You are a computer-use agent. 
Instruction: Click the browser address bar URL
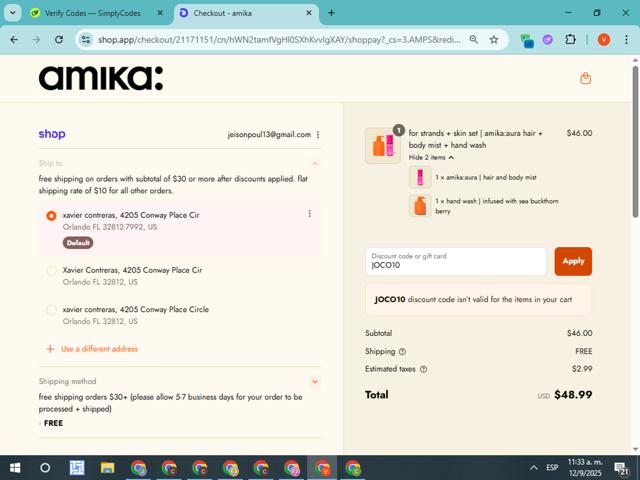pyautogui.click(x=279, y=40)
